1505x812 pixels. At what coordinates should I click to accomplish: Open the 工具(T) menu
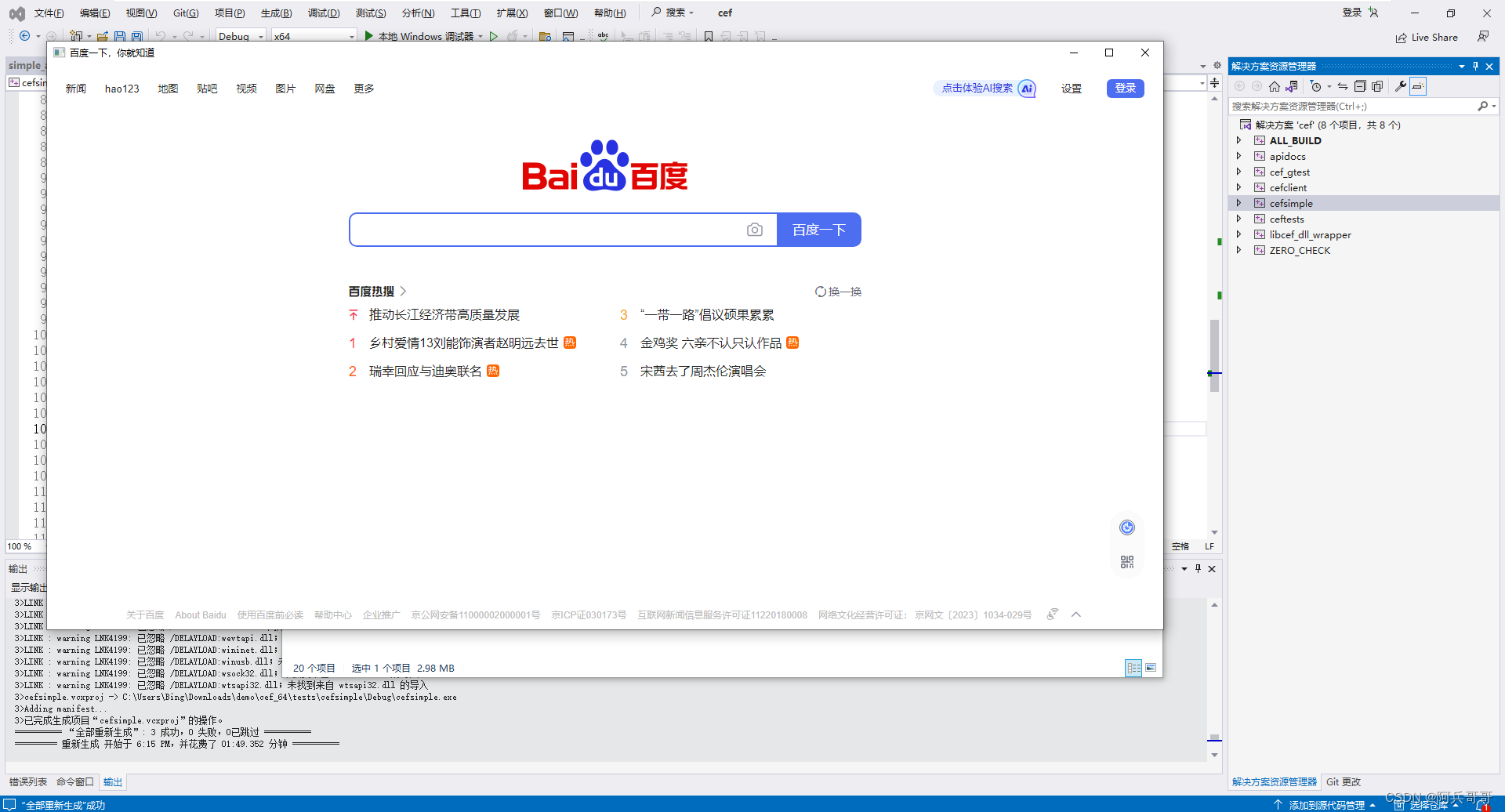(x=466, y=13)
